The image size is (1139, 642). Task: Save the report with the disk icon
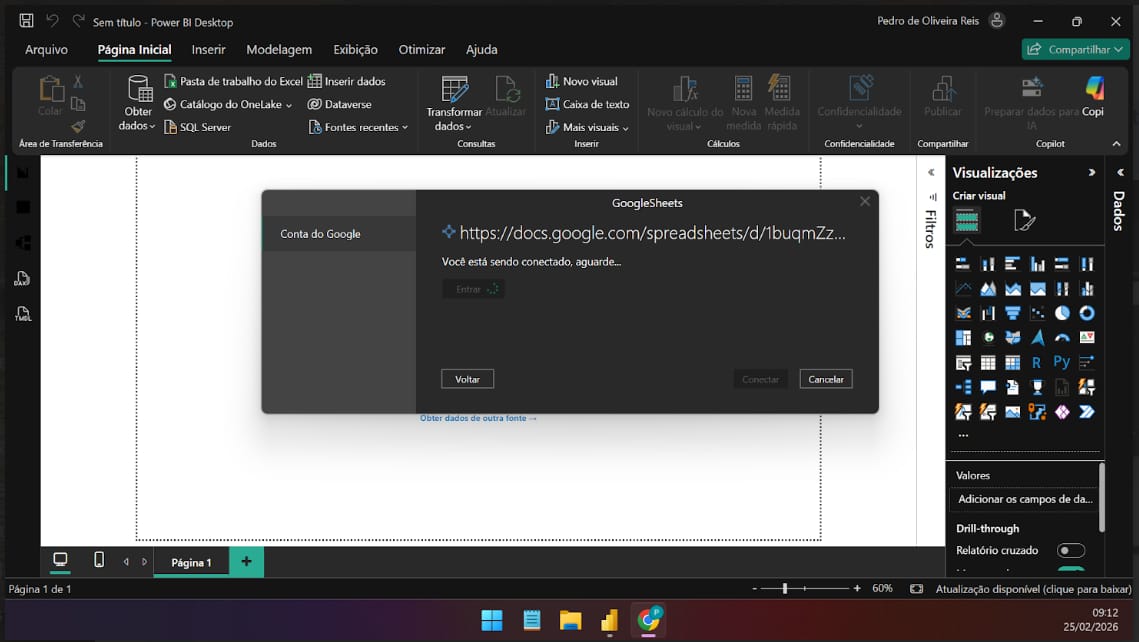26,21
